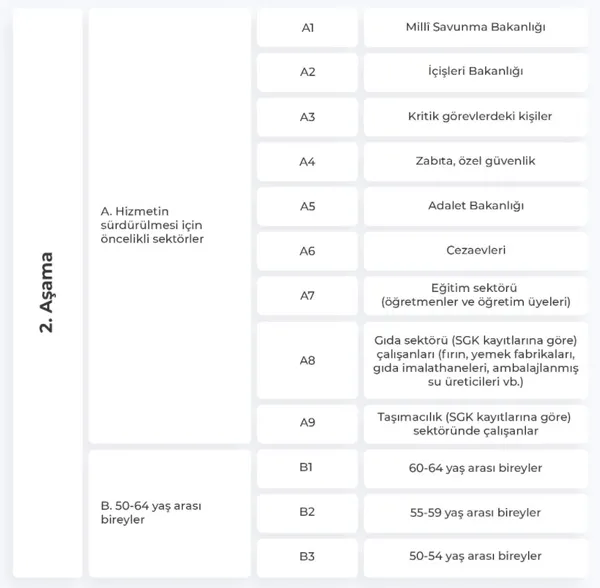The image size is (600, 588).
Task: Select the A3 code cell
Action: tap(307, 117)
